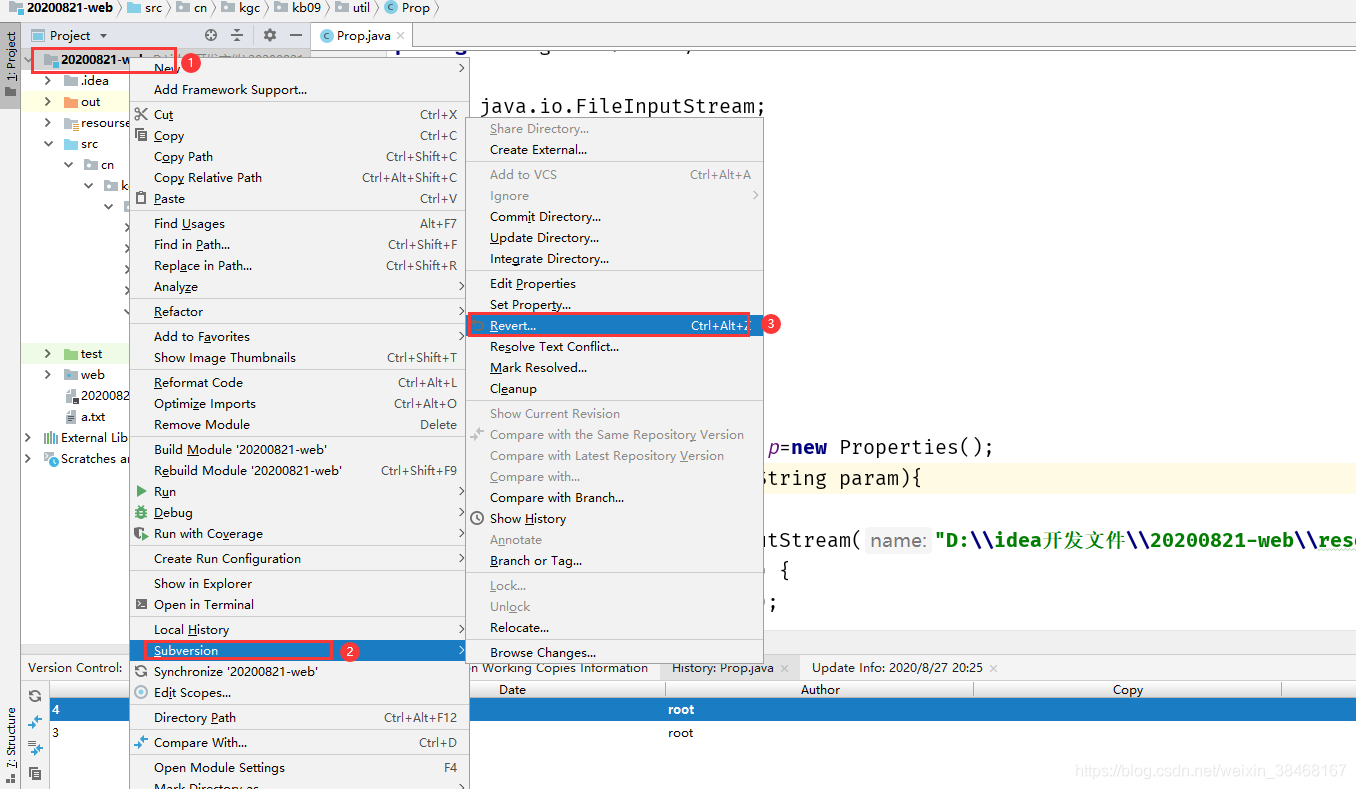
Task: Click the Run with Coverage shield icon
Action: 141,533
